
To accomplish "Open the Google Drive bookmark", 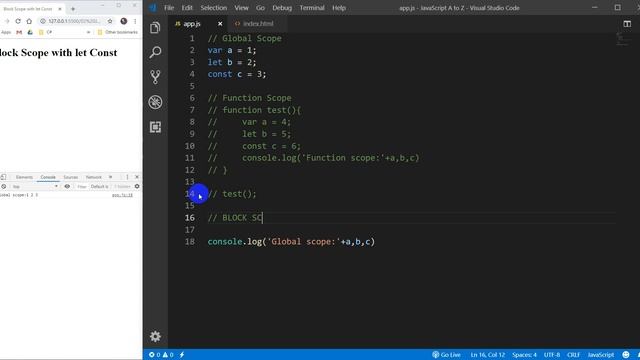I will point(30,32).
